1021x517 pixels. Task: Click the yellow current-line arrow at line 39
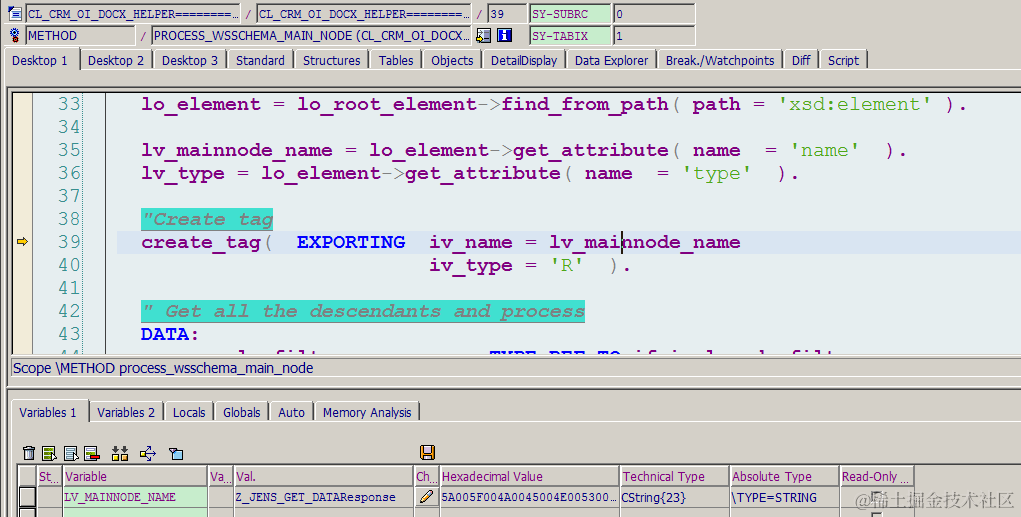point(23,242)
